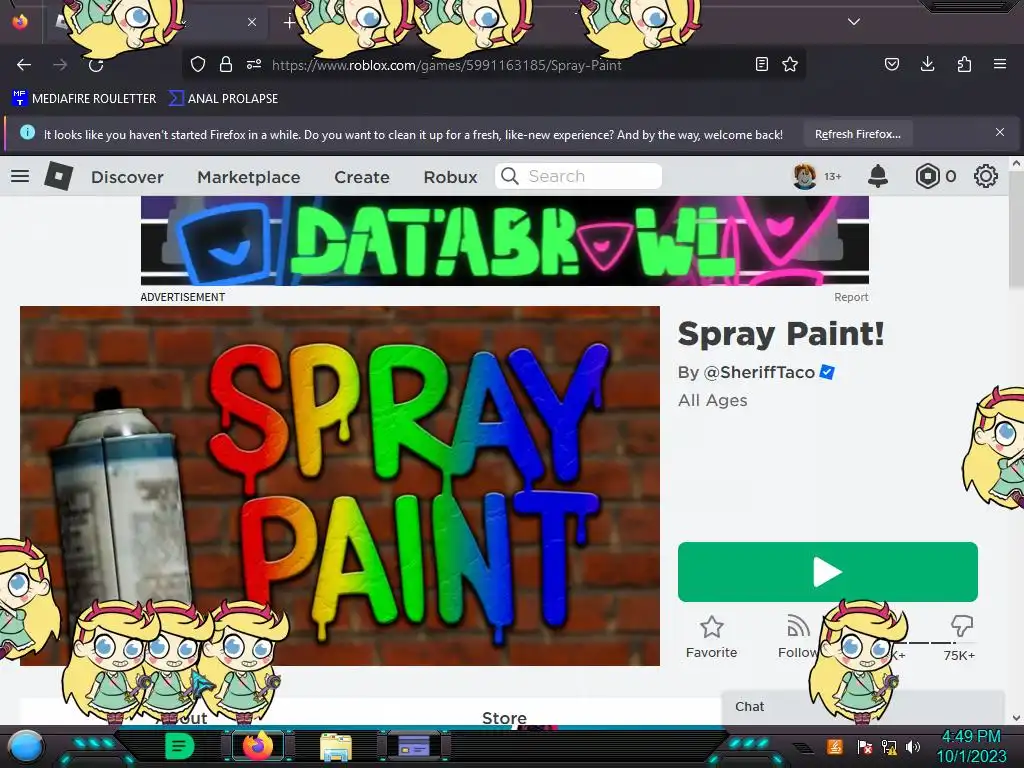Screen dimensions: 1024x768
Task: Click the volume speaker tray icon
Action: click(x=912, y=746)
